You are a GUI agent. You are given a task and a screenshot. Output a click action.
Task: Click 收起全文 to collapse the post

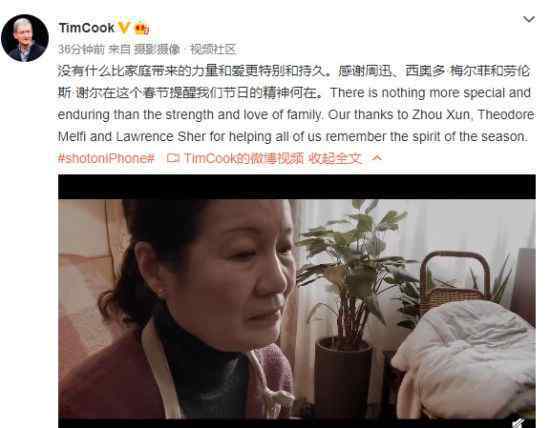coord(335,159)
